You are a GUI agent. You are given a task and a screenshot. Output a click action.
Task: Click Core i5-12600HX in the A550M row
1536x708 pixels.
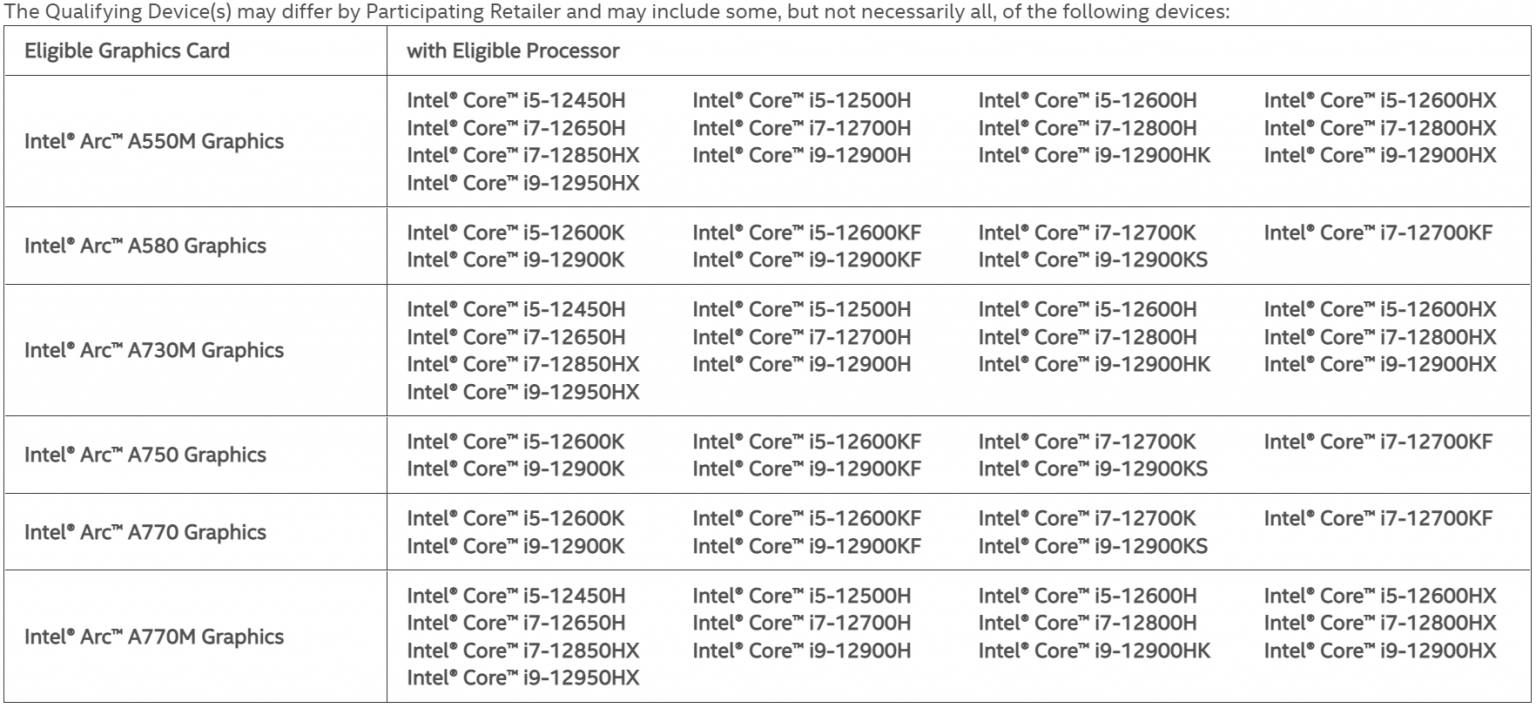(x=1380, y=100)
